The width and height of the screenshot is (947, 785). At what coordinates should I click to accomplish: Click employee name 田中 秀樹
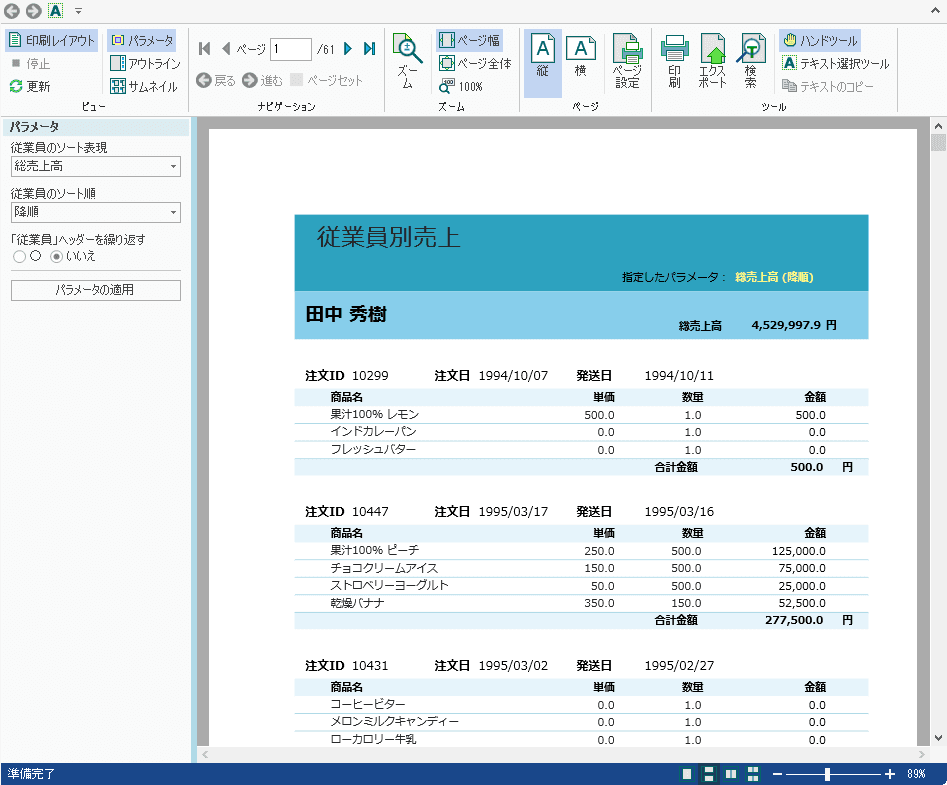346,314
